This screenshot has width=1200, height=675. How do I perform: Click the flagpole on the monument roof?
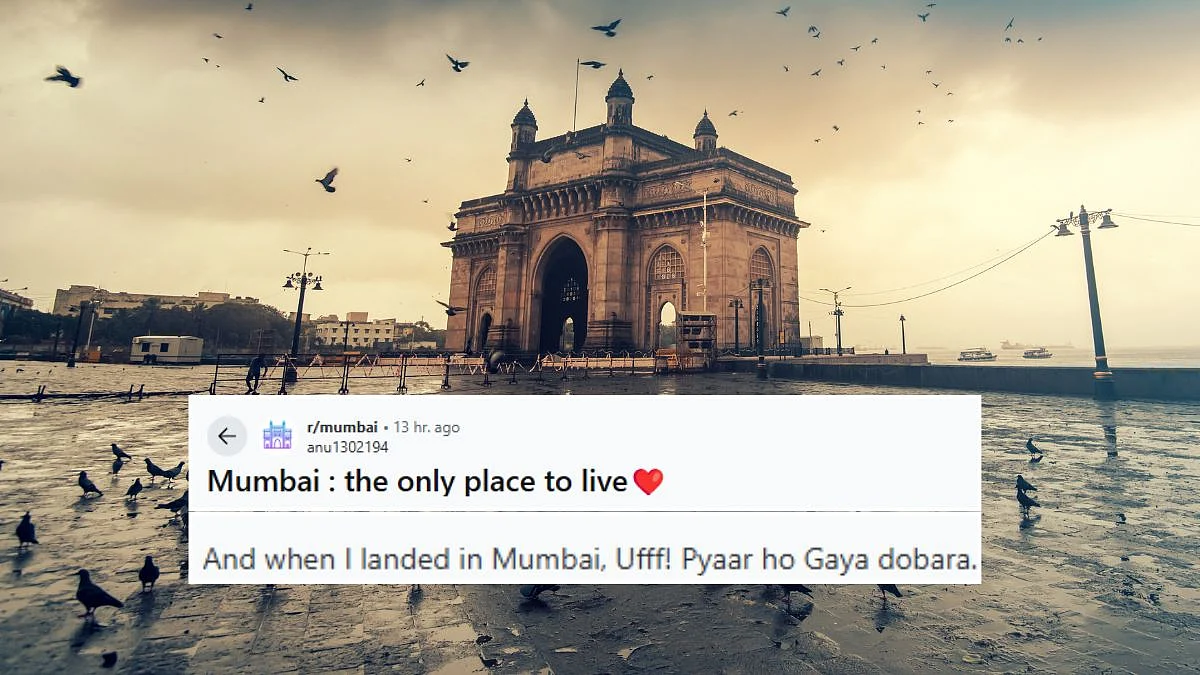click(x=576, y=96)
